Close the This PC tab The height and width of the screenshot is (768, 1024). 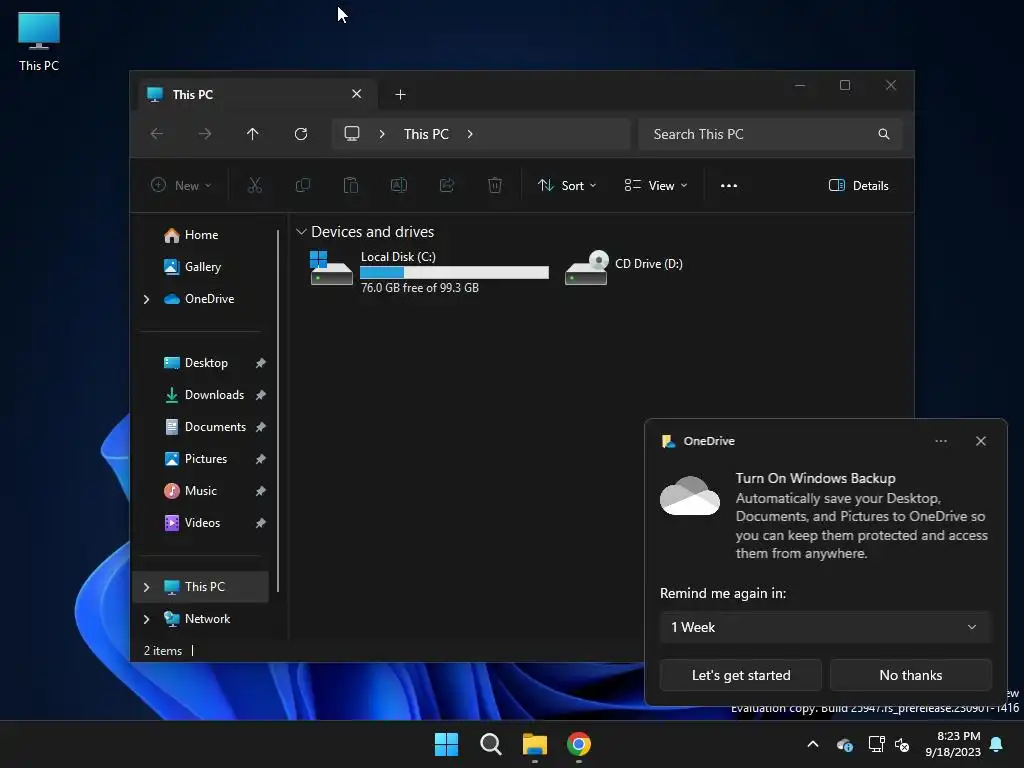tap(357, 94)
